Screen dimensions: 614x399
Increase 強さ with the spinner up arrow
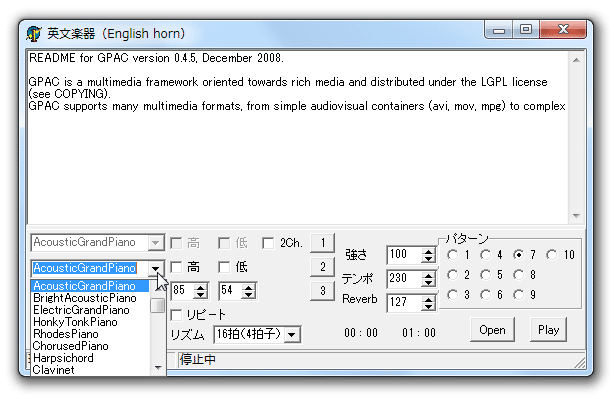[x=428, y=252]
